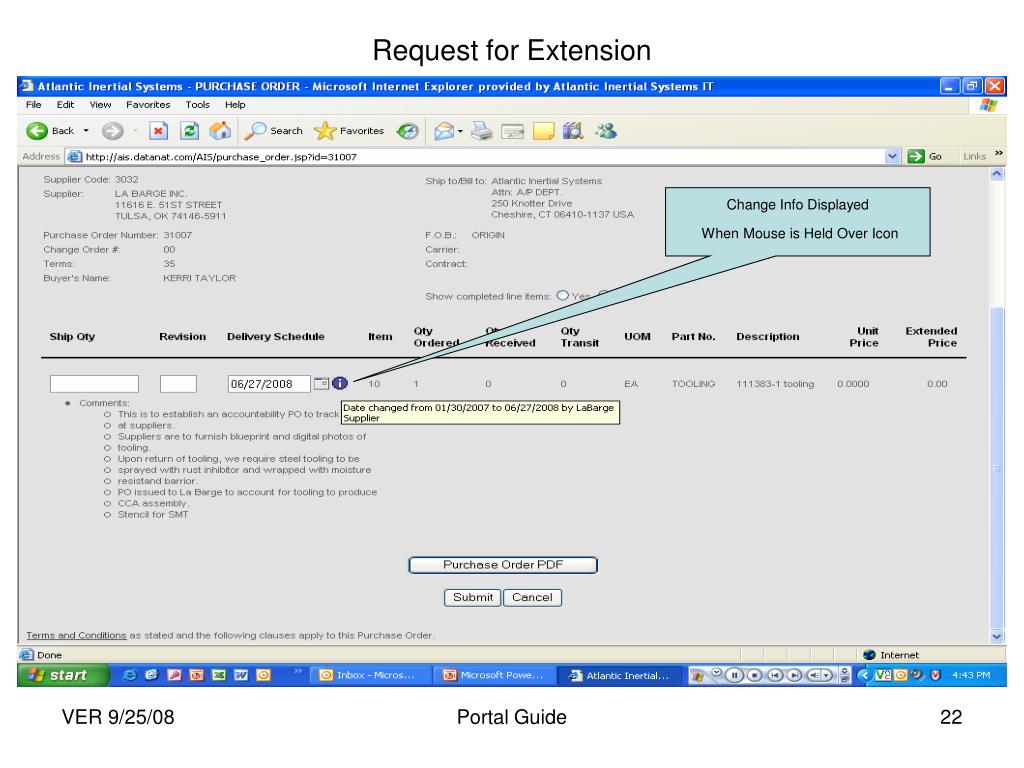Open the Tools menu
This screenshot has width=1024, height=768.
197,104
